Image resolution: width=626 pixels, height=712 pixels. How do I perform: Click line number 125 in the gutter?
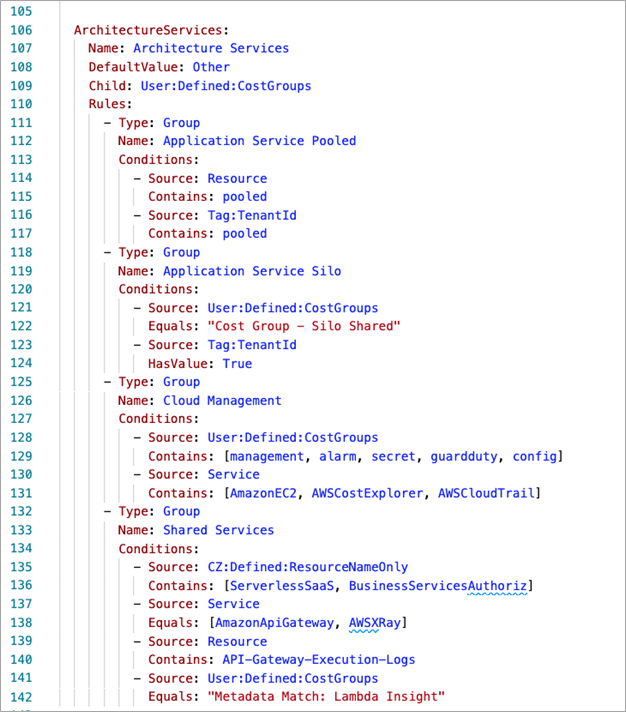[21, 382]
